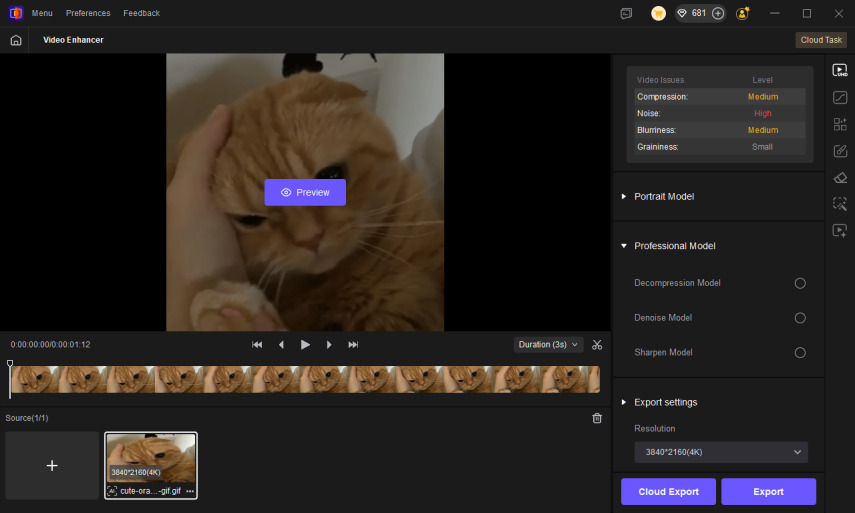
Task: Select the Decompression Model radio button
Action: pos(800,283)
